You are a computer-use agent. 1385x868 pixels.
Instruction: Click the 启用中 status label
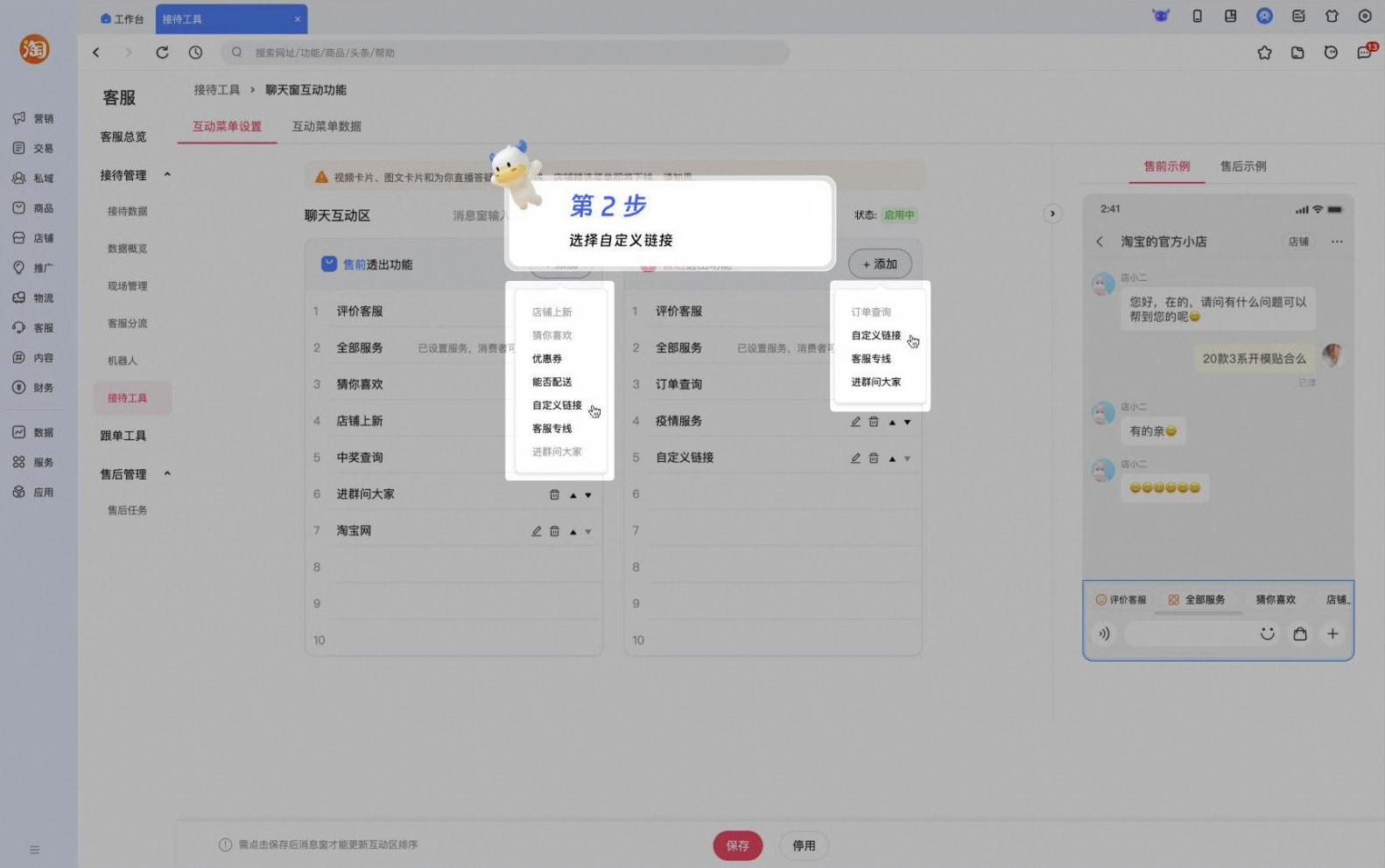coord(898,214)
